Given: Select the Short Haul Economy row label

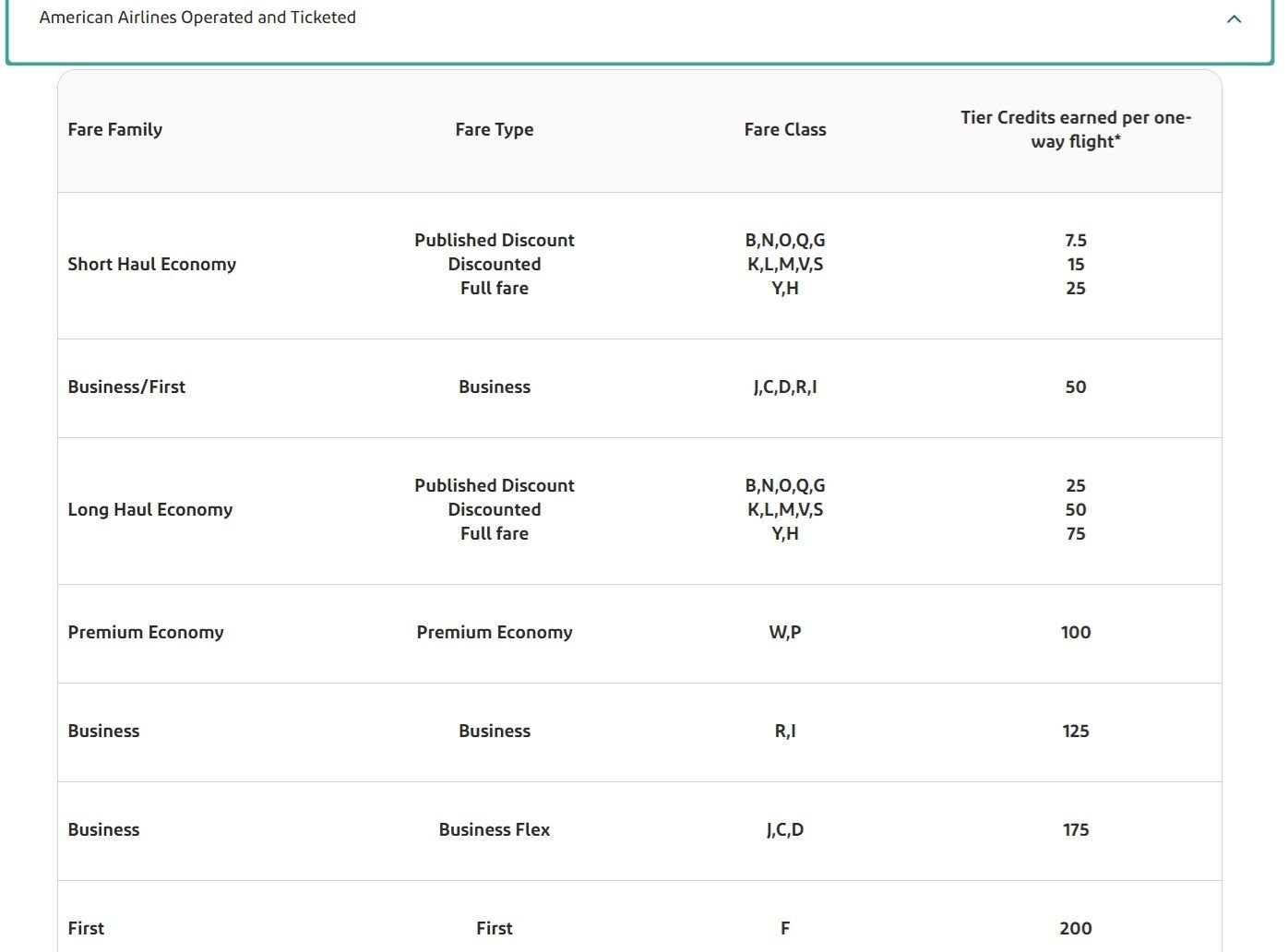Looking at the screenshot, I should (152, 265).
